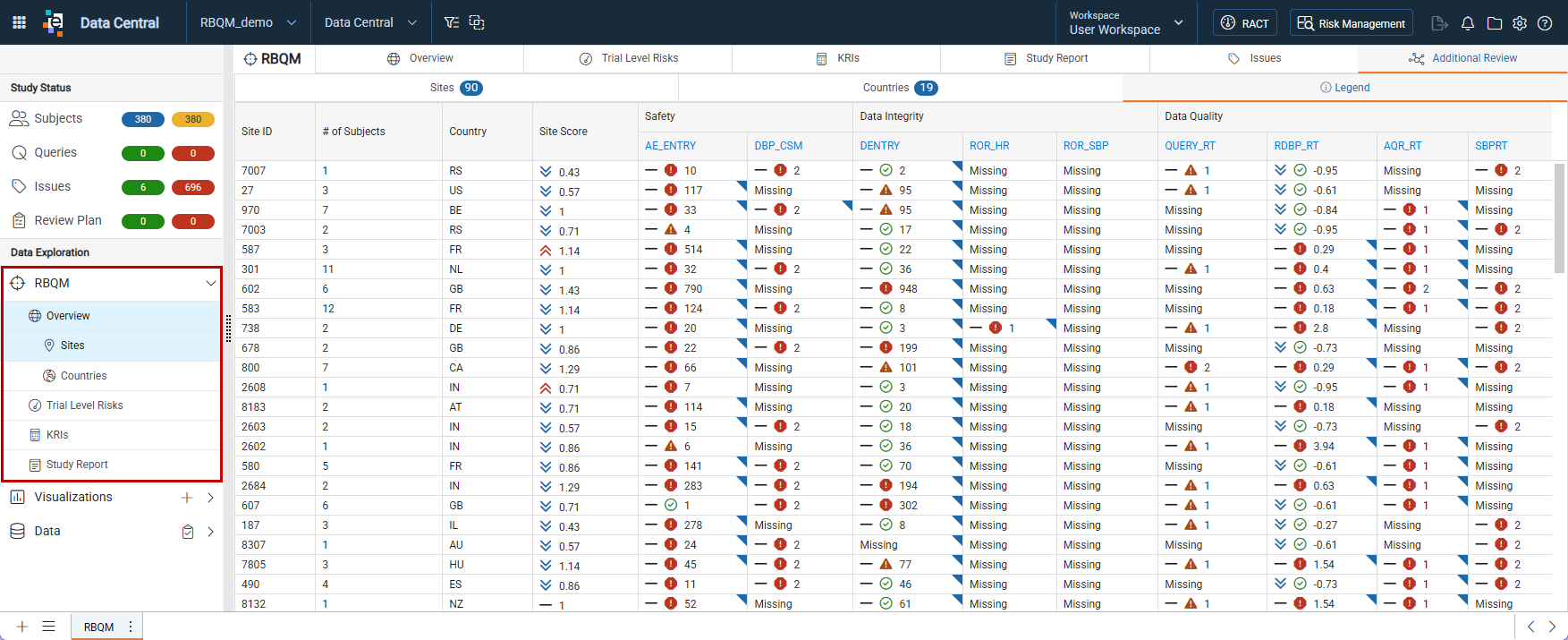Click the sidebar collapse handle
The height and width of the screenshot is (640, 1568).
[x=228, y=329]
